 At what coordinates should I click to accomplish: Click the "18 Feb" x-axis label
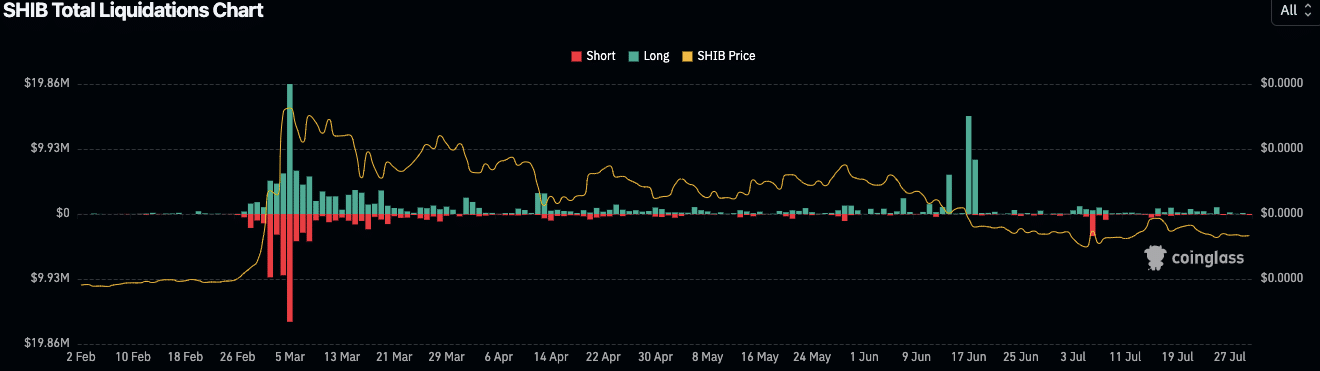[185, 356]
